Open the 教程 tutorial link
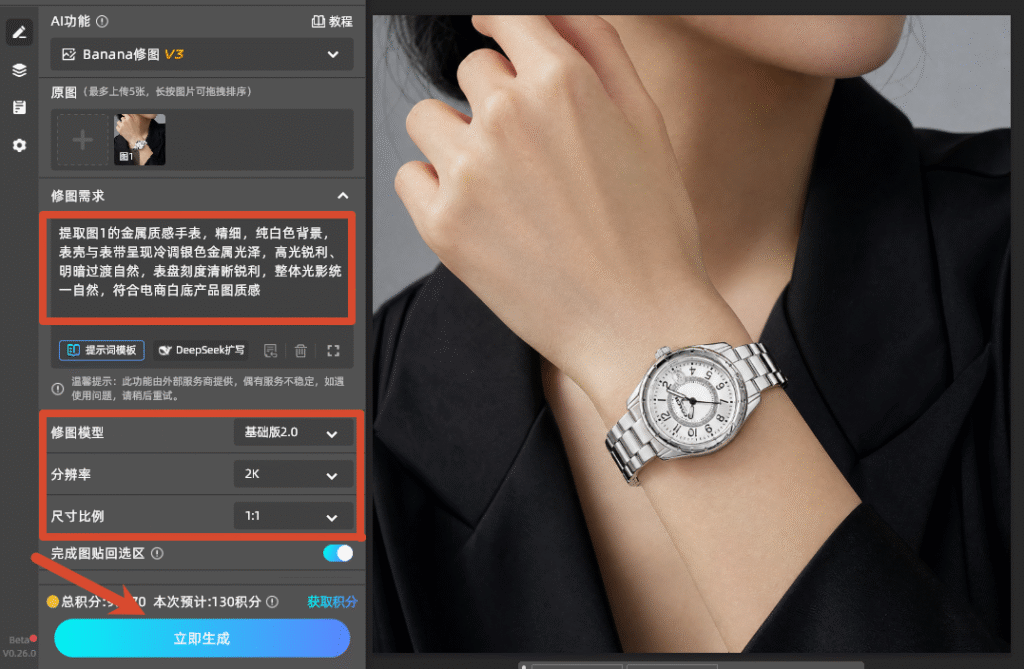The image size is (1024, 669). click(x=332, y=22)
